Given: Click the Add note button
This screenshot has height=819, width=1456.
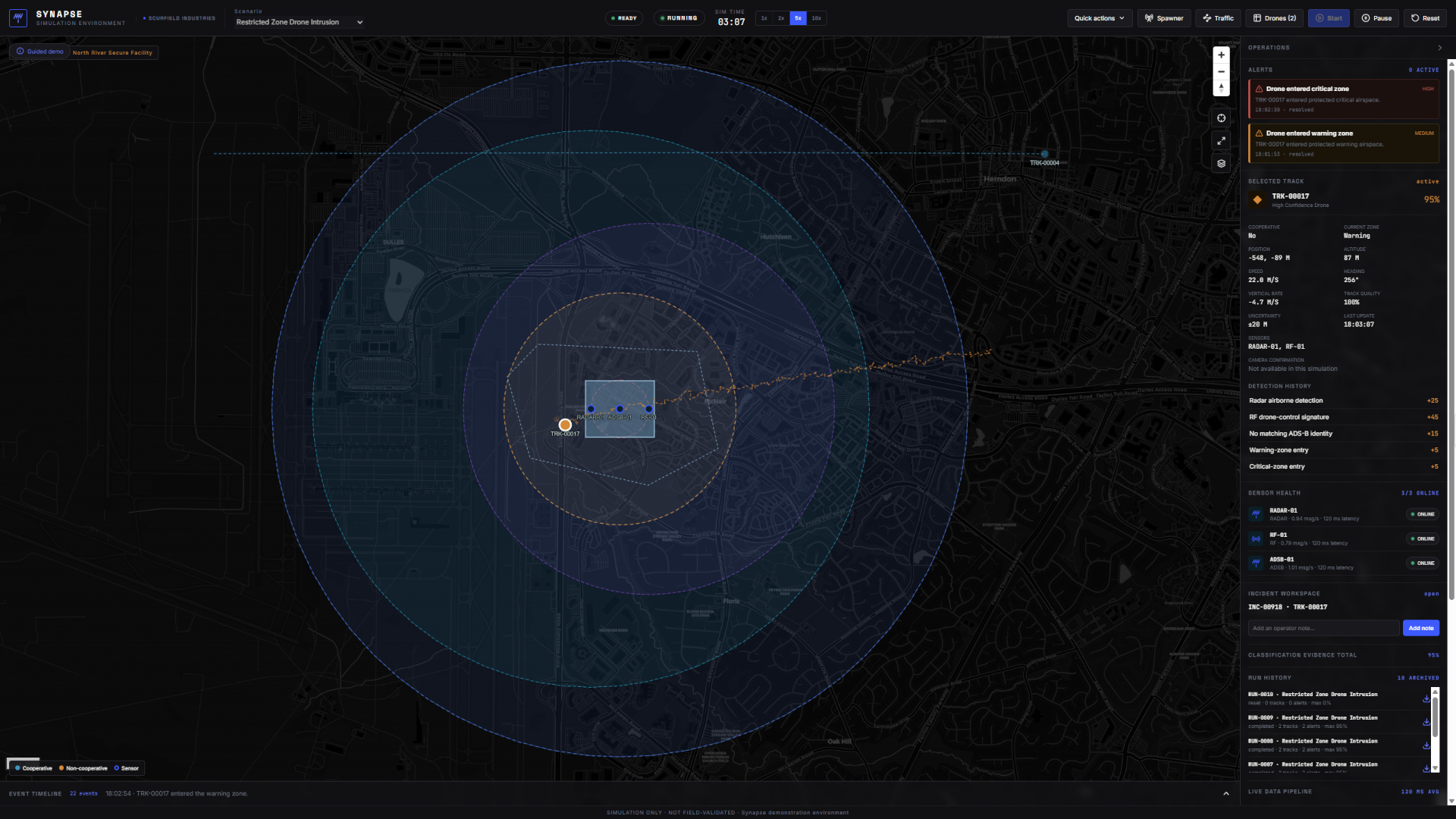Looking at the screenshot, I should tap(1421, 628).
